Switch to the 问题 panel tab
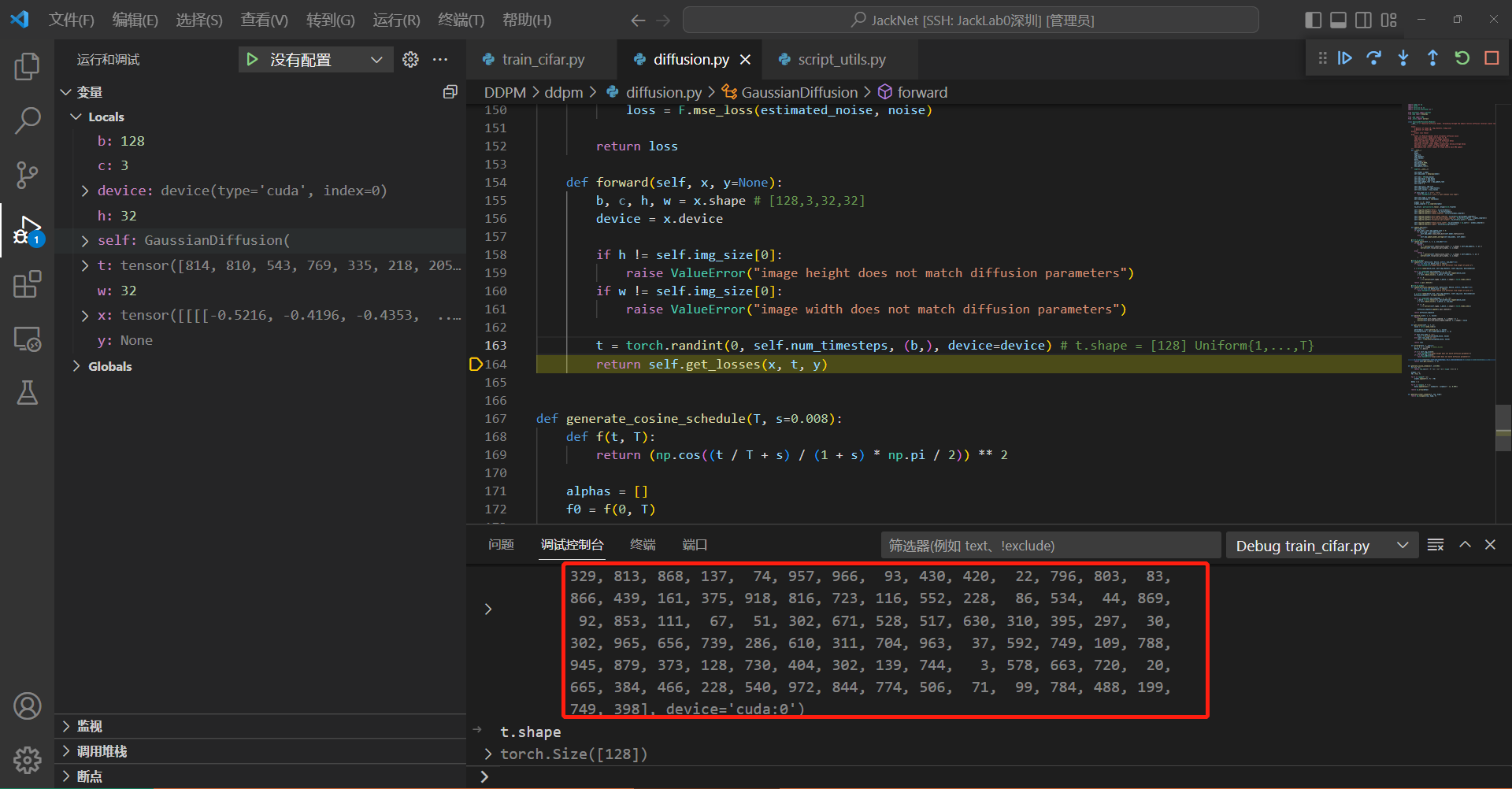The height and width of the screenshot is (789, 1512). coord(501,545)
